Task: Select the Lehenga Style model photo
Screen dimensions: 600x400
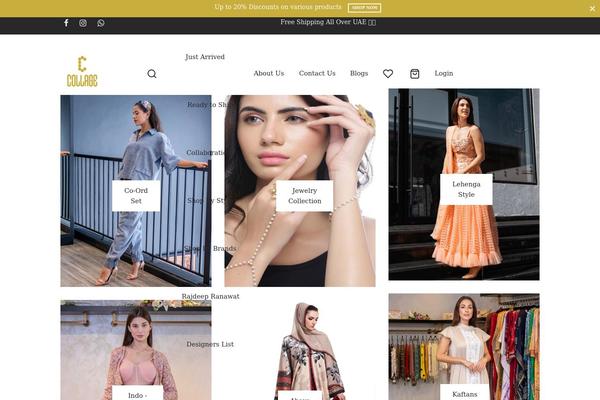Action: [x=464, y=184]
